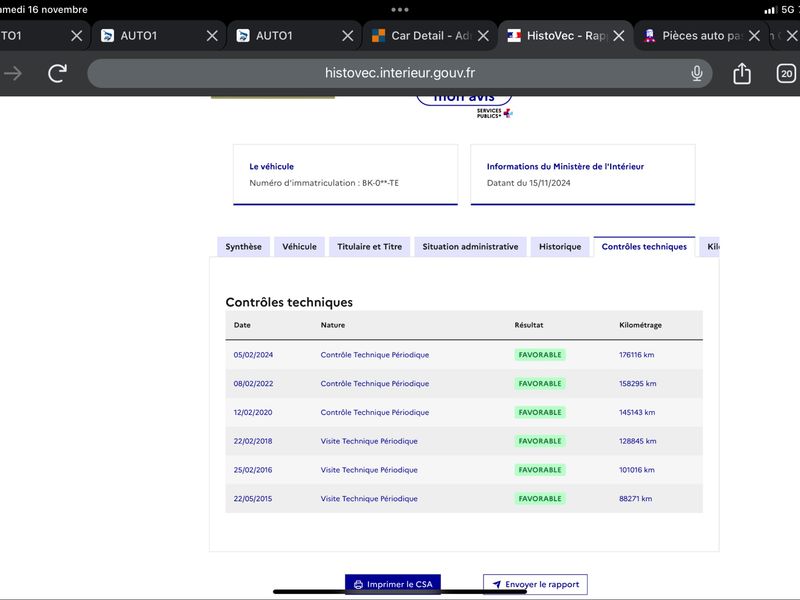Click the 101016 km mileage value
The image size is (800, 600).
pyautogui.click(x=637, y=470)
